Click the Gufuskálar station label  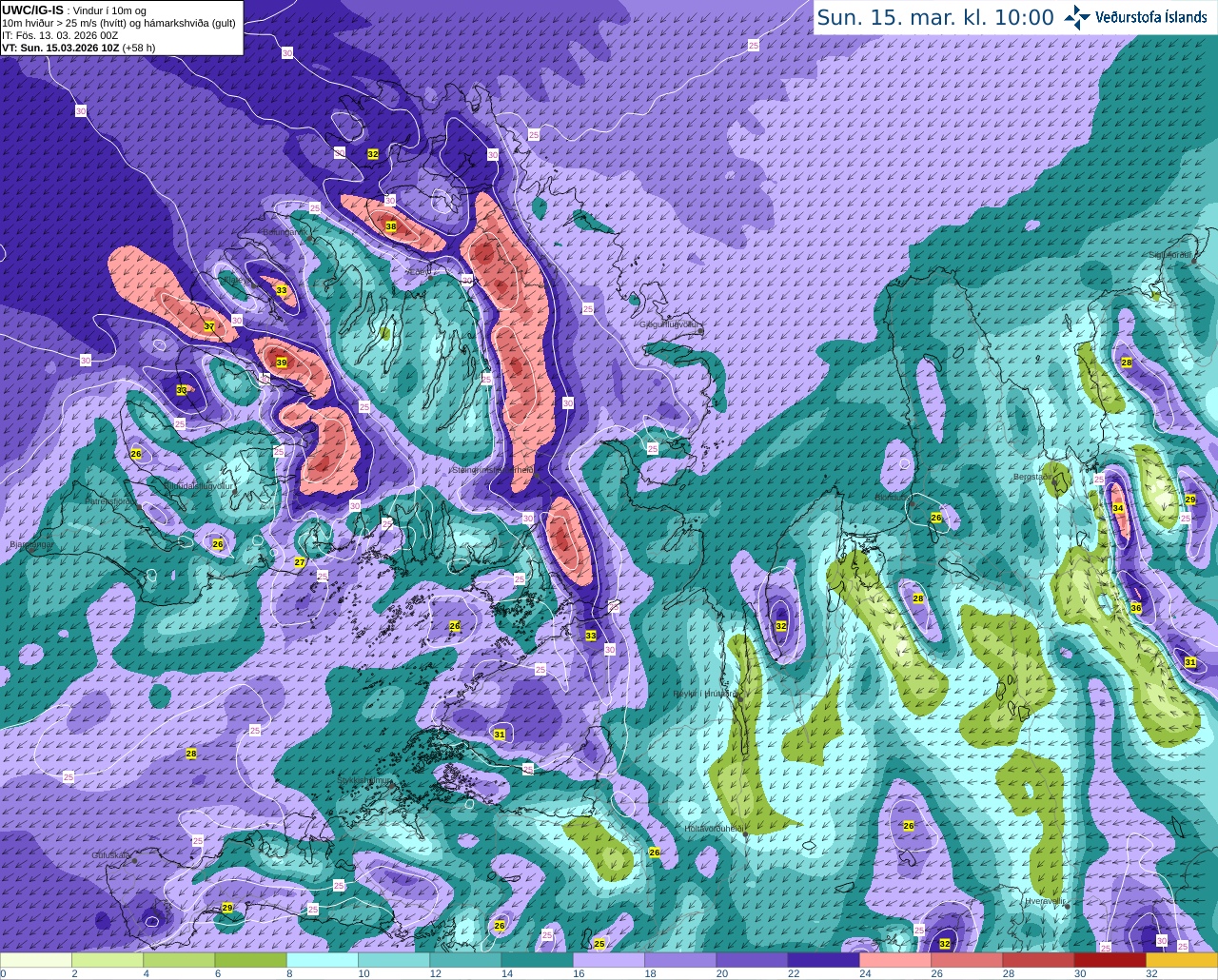click(x=110, y=854)
